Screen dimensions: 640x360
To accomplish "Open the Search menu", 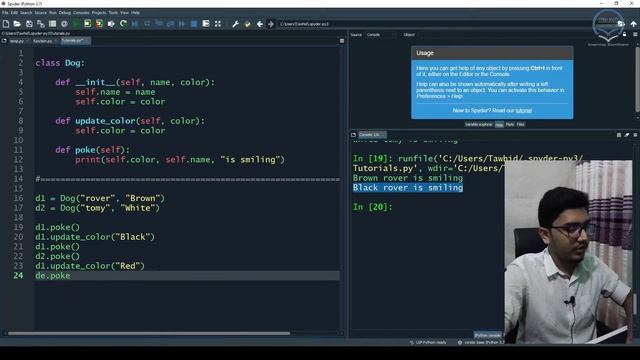I will point(26,13).
